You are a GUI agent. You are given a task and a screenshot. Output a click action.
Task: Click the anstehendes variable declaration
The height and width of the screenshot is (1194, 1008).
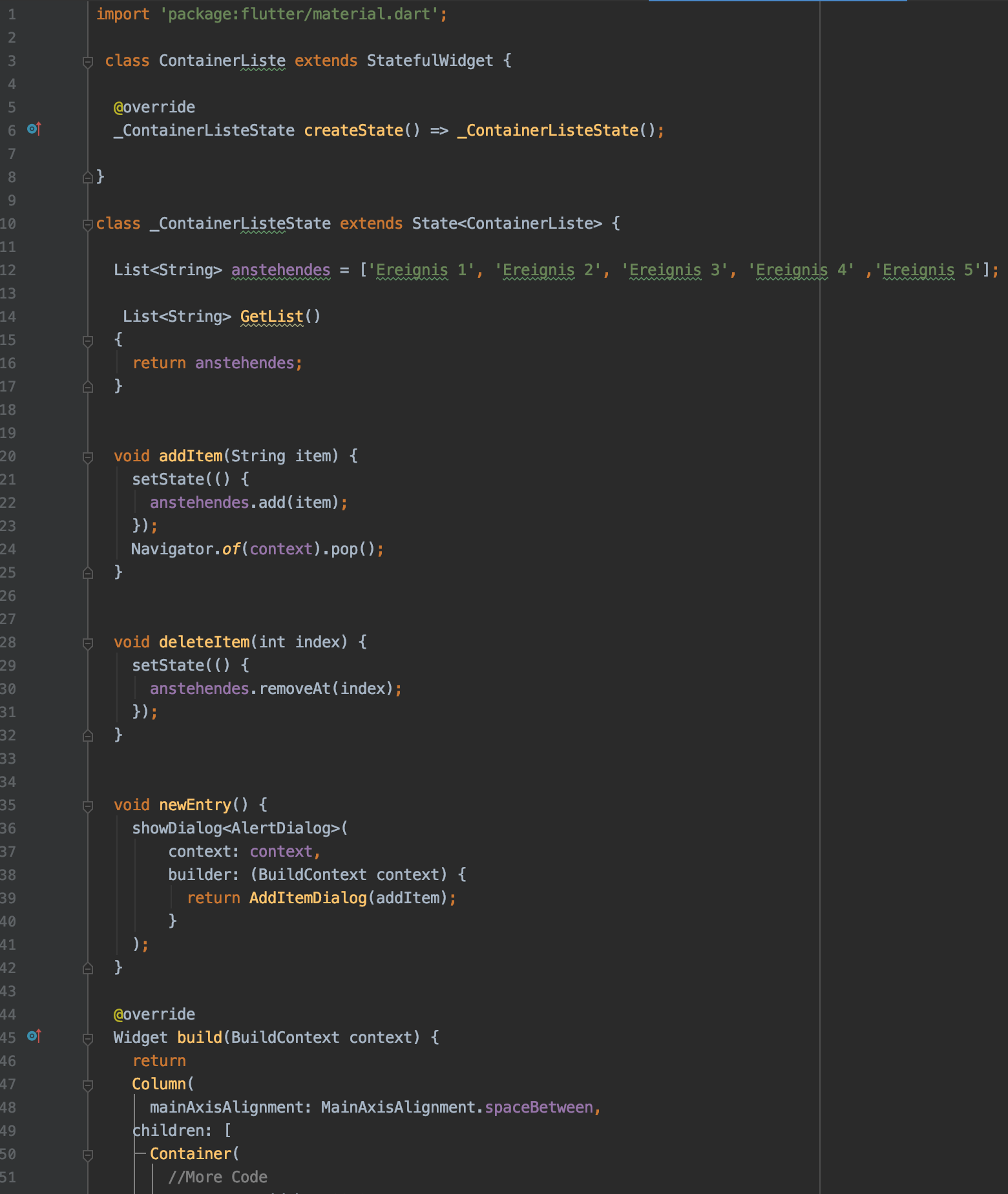pyautogui.click(x=280, y=270)
